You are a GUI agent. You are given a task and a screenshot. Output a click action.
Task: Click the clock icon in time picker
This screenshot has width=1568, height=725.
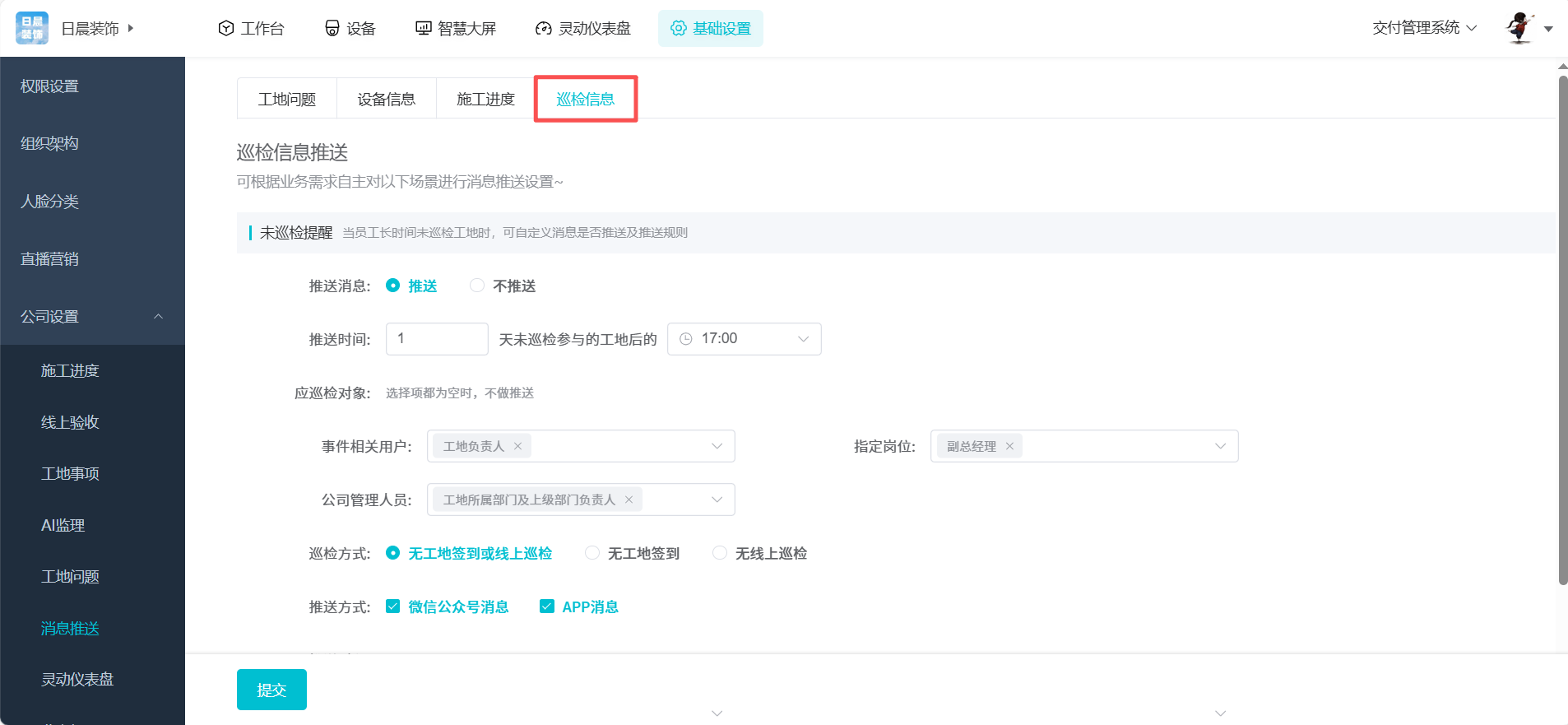click(x=686, y=339)
